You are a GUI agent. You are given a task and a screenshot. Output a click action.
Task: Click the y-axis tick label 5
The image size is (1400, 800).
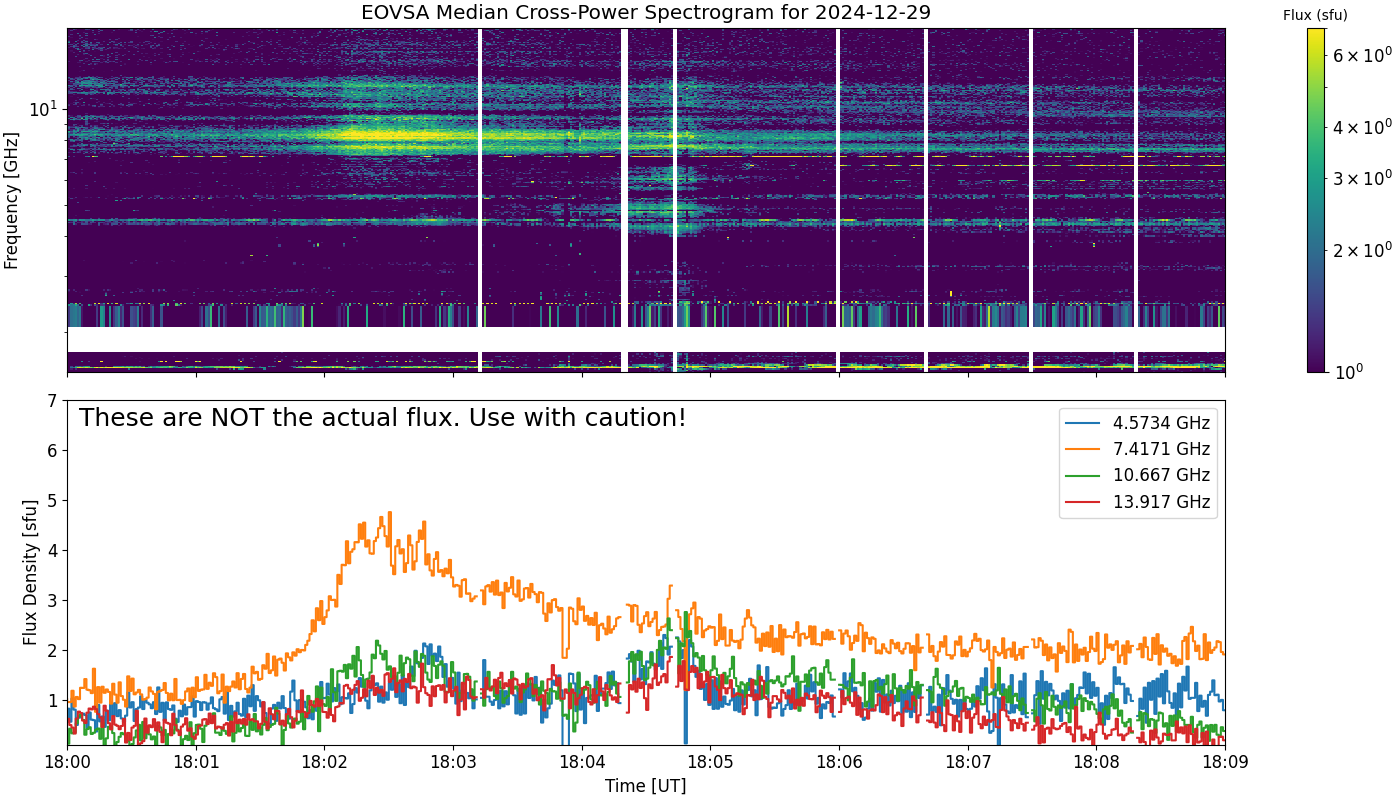pos(54,501)
